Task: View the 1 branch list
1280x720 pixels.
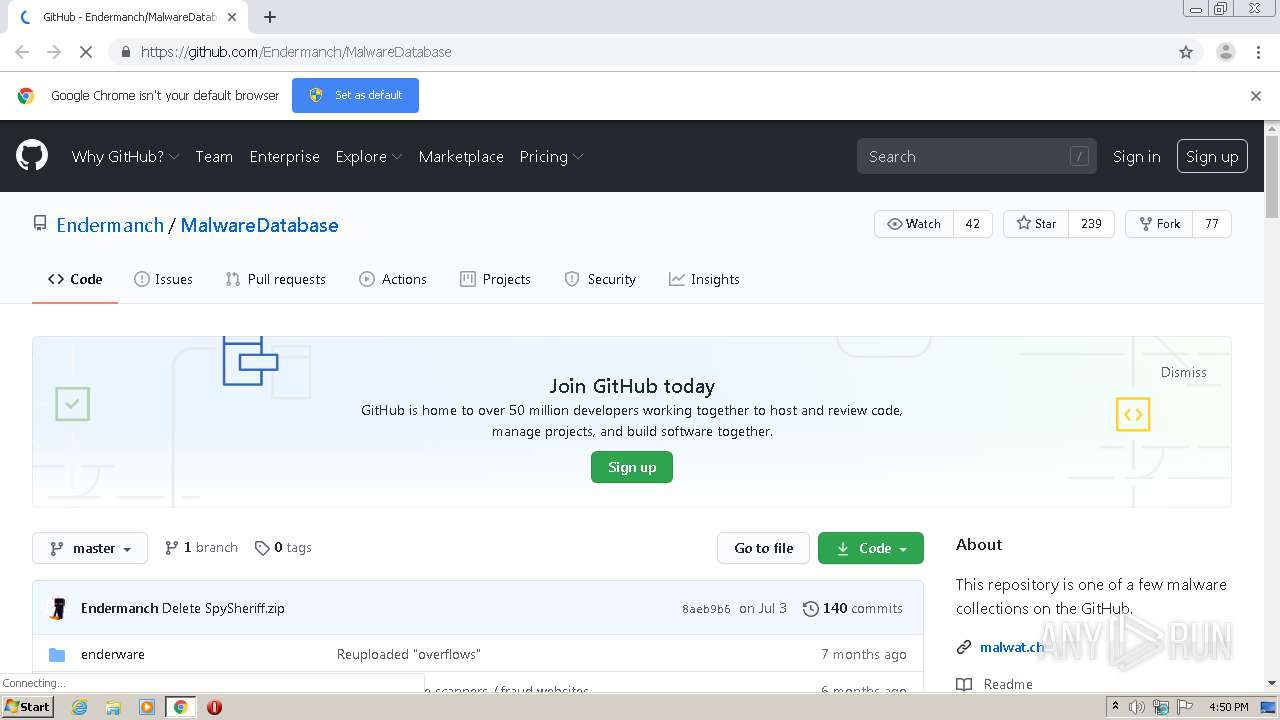Action: 201,548
